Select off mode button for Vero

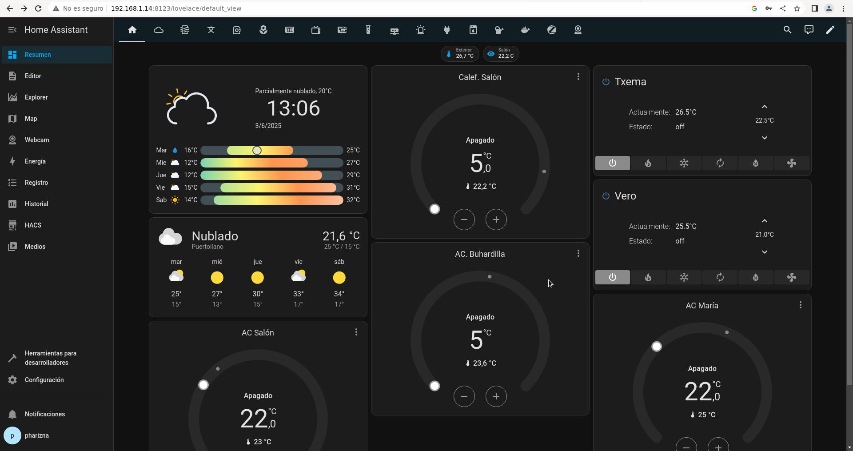(613, 277)
